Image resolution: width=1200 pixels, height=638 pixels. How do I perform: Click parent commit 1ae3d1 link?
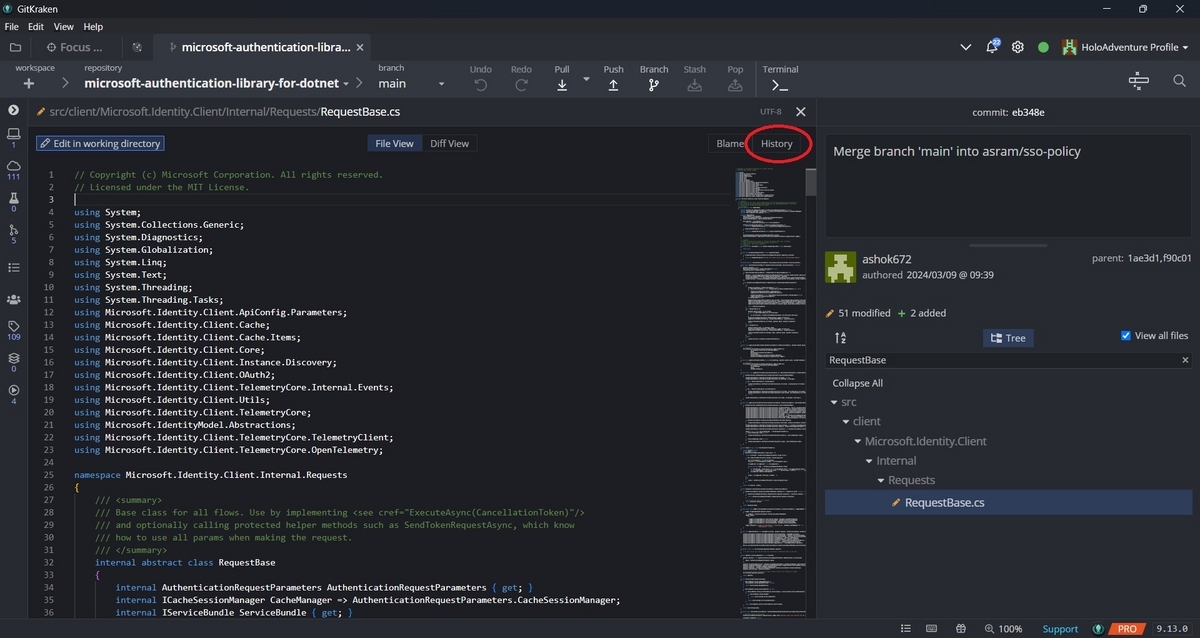(x=1143, y=258)
